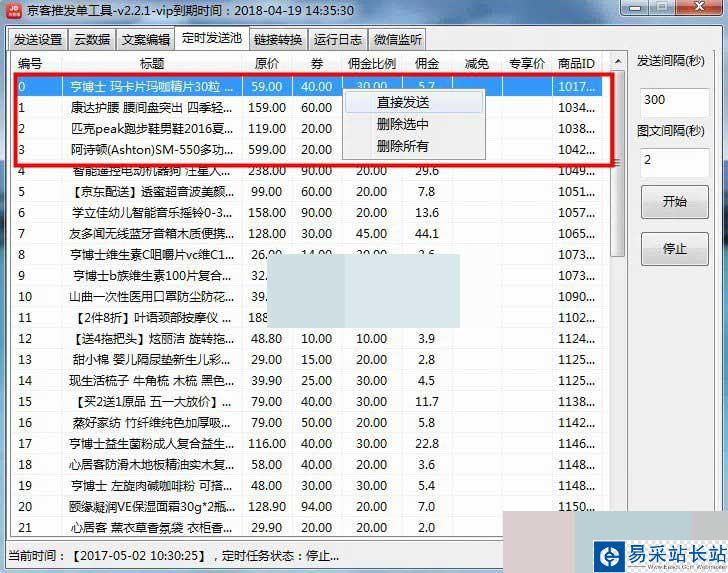Select row 甜小棉 婴儿隔尿垫
728x573 pixels.
pos(309,359)
